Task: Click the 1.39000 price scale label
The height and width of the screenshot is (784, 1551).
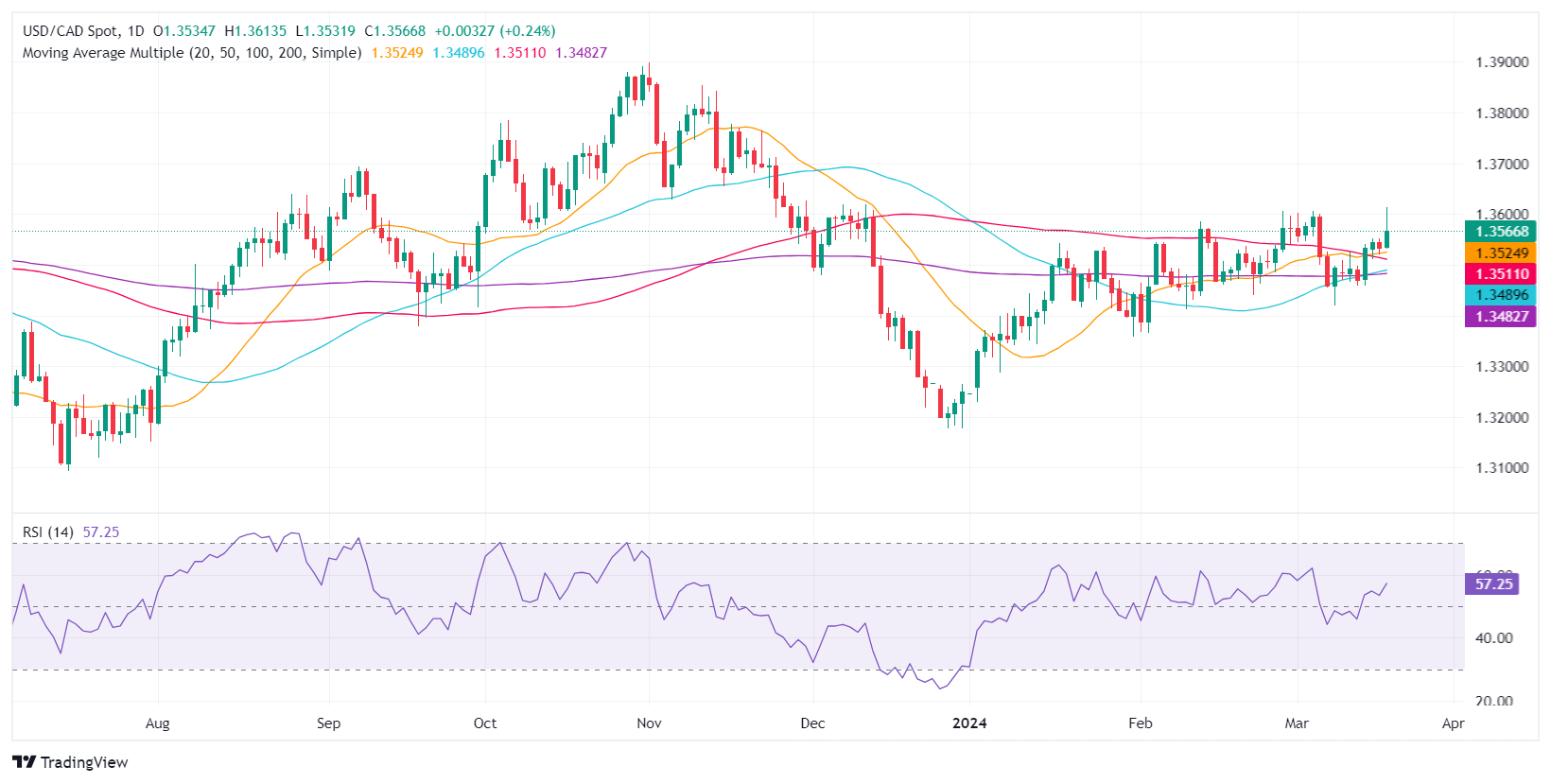Action: pos(1502,62)
